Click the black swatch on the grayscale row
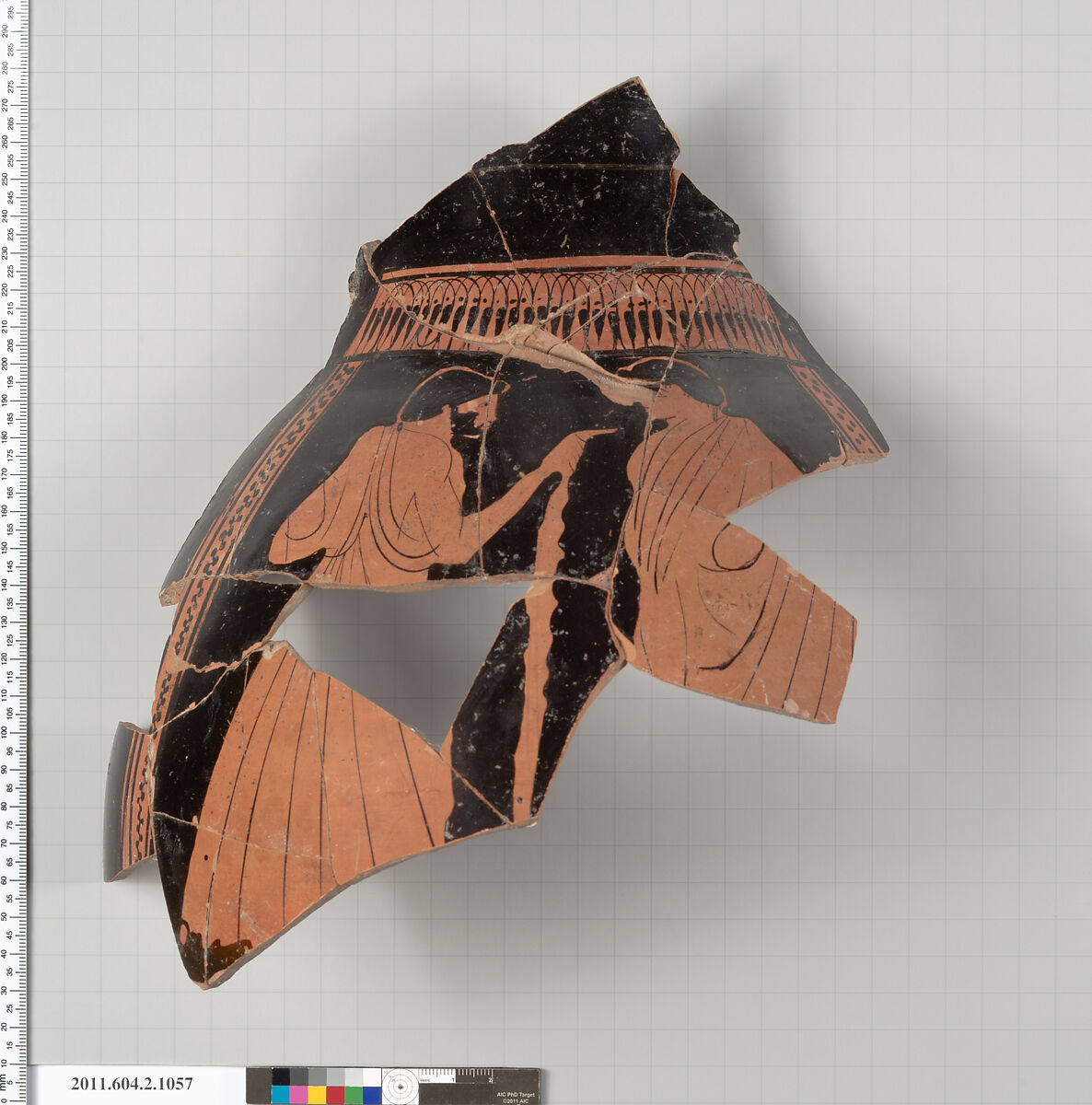 coord(280,1077)
